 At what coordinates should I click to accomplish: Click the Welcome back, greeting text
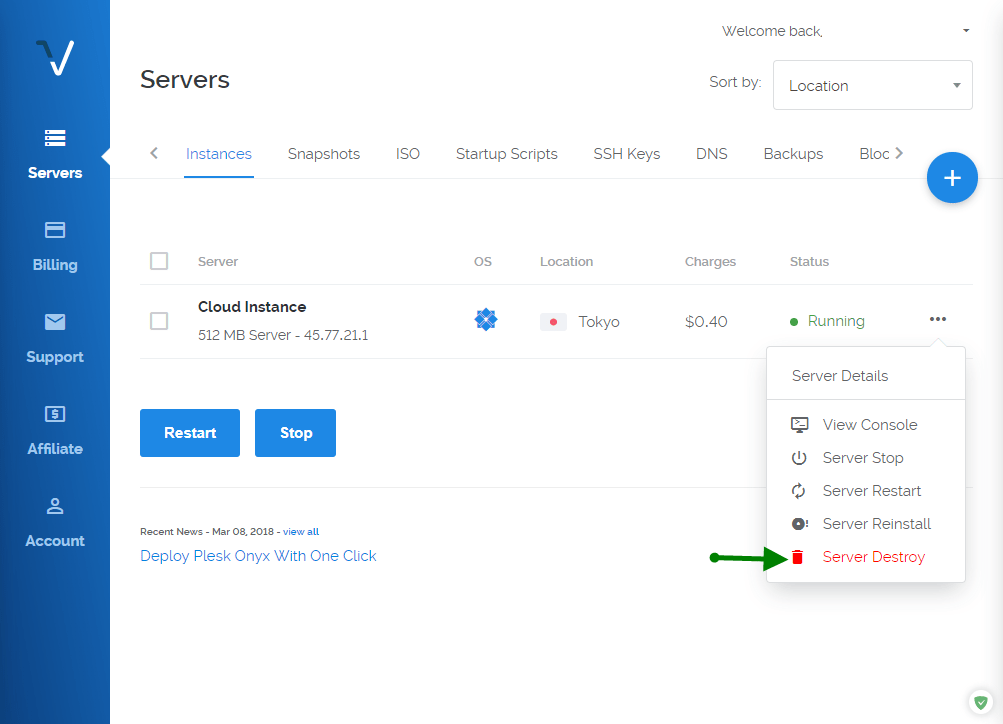click(772, 31)
